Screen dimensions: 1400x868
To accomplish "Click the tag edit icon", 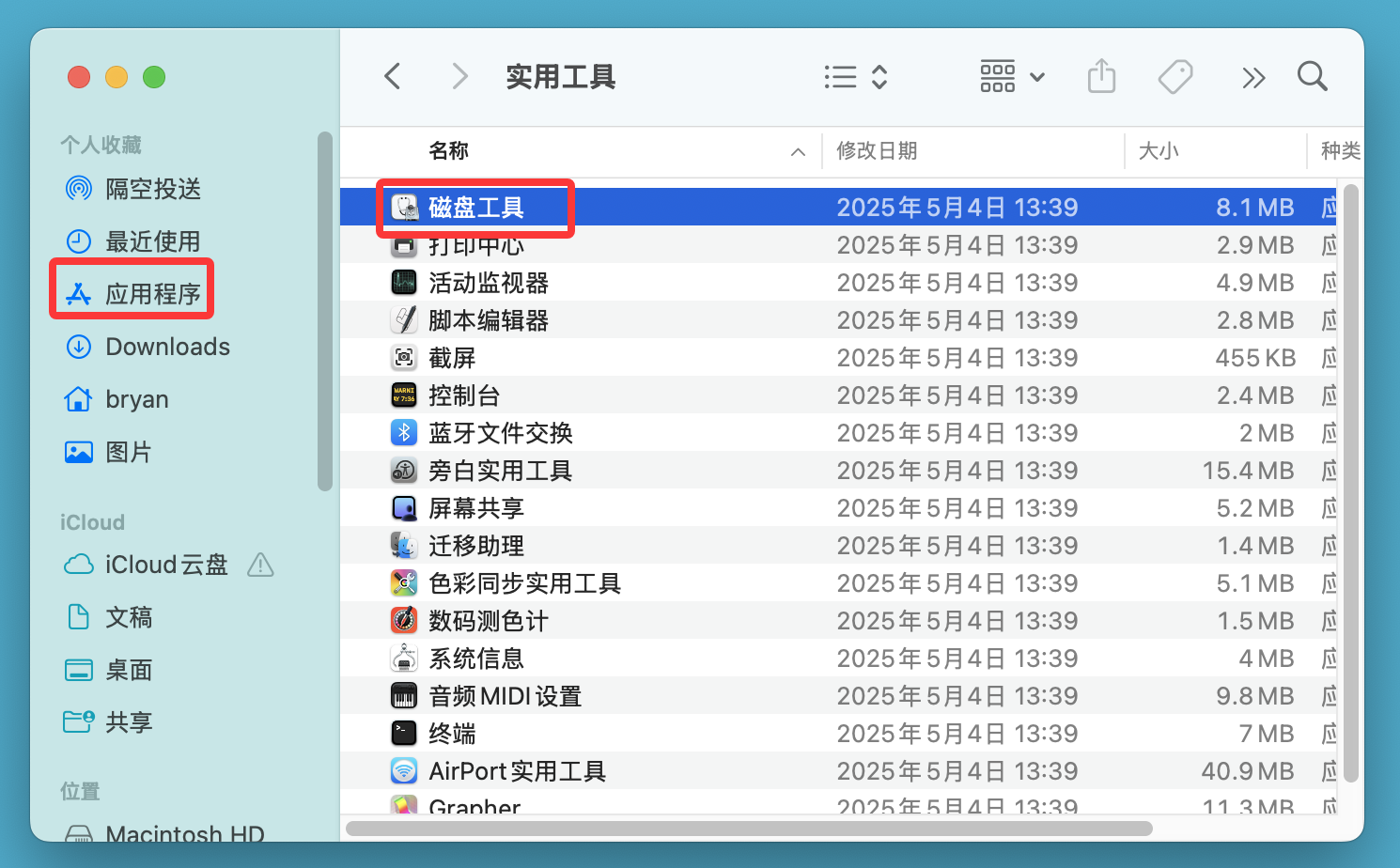I will 1174,76.
